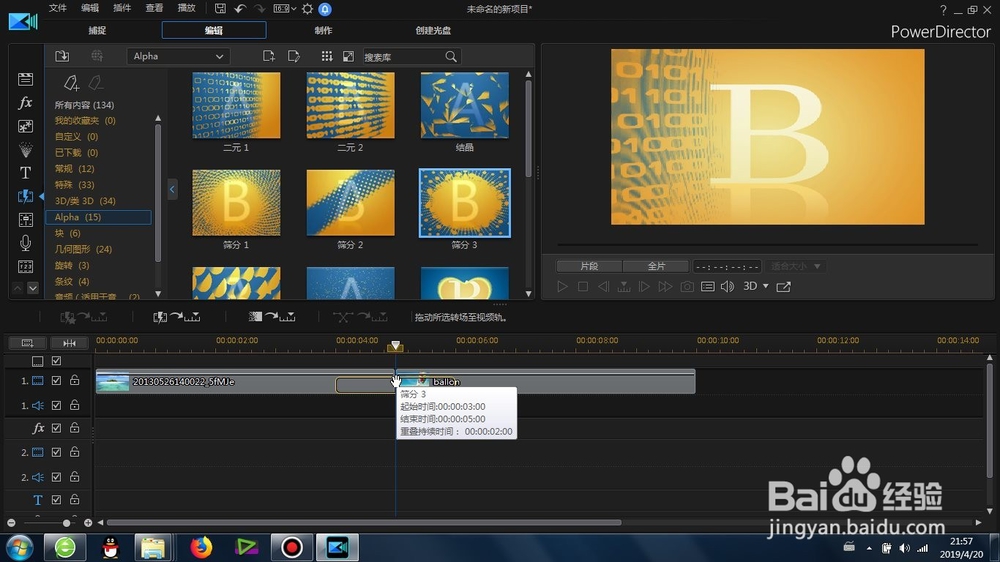
Task: Select the 几何图形 (24) category
Action: [83, 249]
